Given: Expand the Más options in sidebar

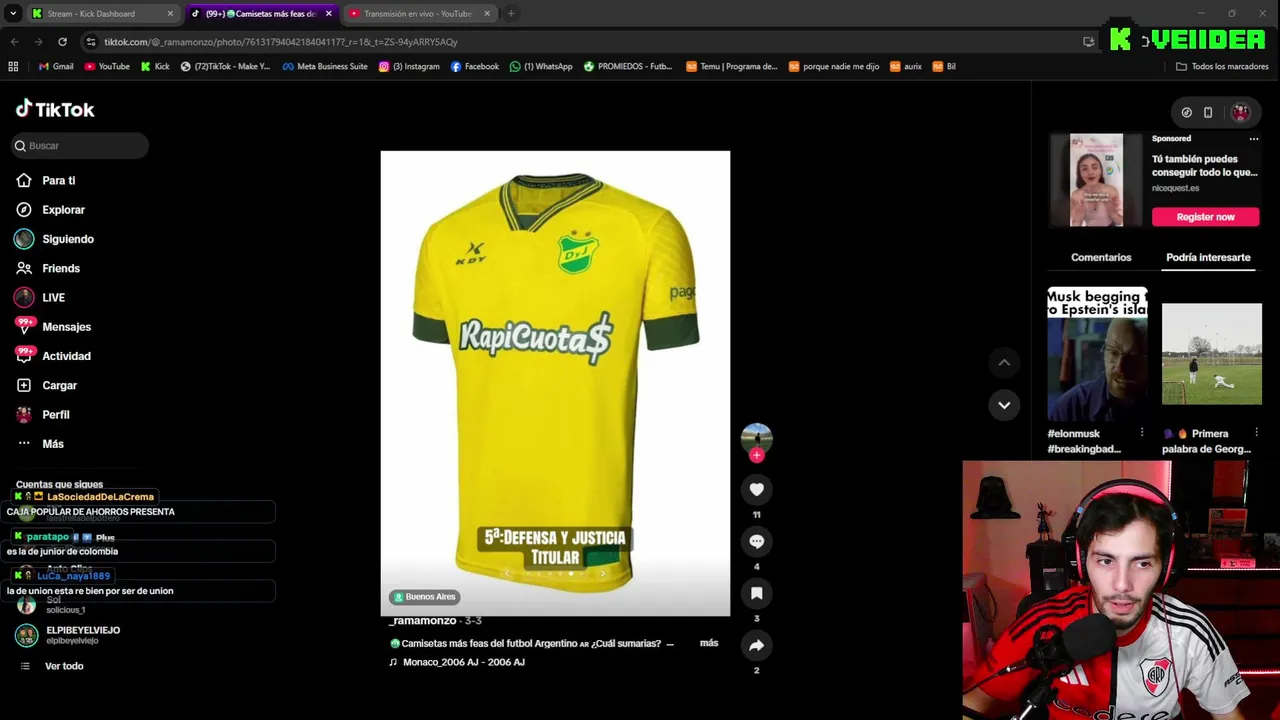Looking at the screenshot, I should click(x=40, y=444).
